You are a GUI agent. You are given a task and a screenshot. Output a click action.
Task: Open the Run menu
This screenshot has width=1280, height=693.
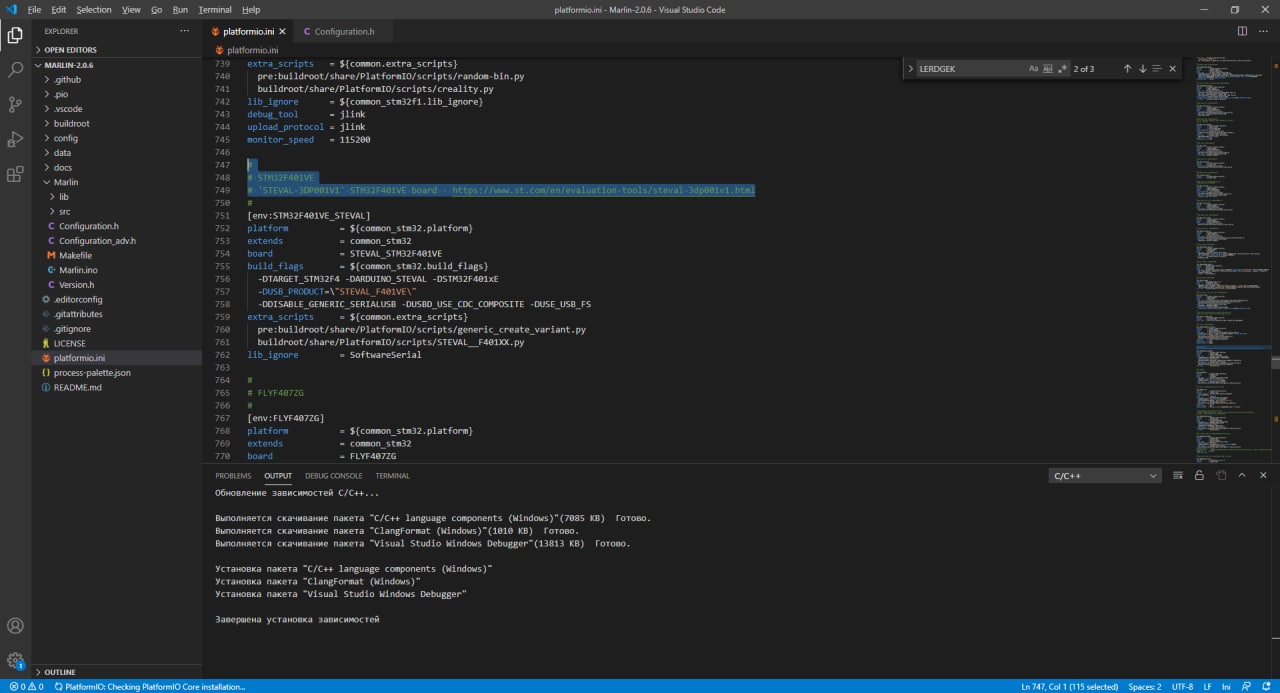coord(180,10)
